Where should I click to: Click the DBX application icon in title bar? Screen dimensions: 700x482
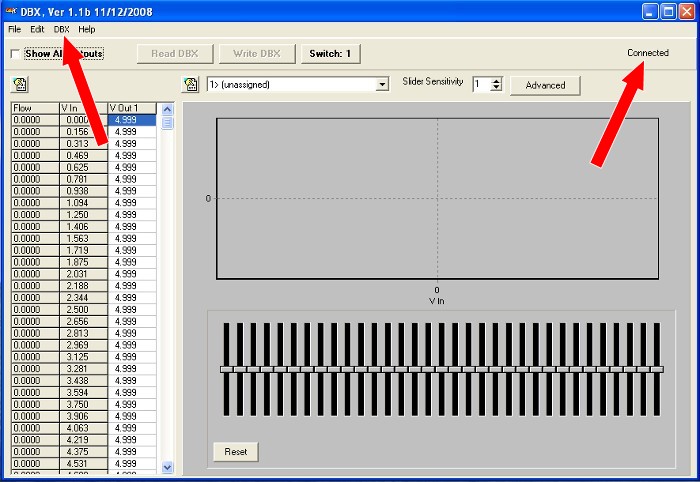(x=11, y=11)
